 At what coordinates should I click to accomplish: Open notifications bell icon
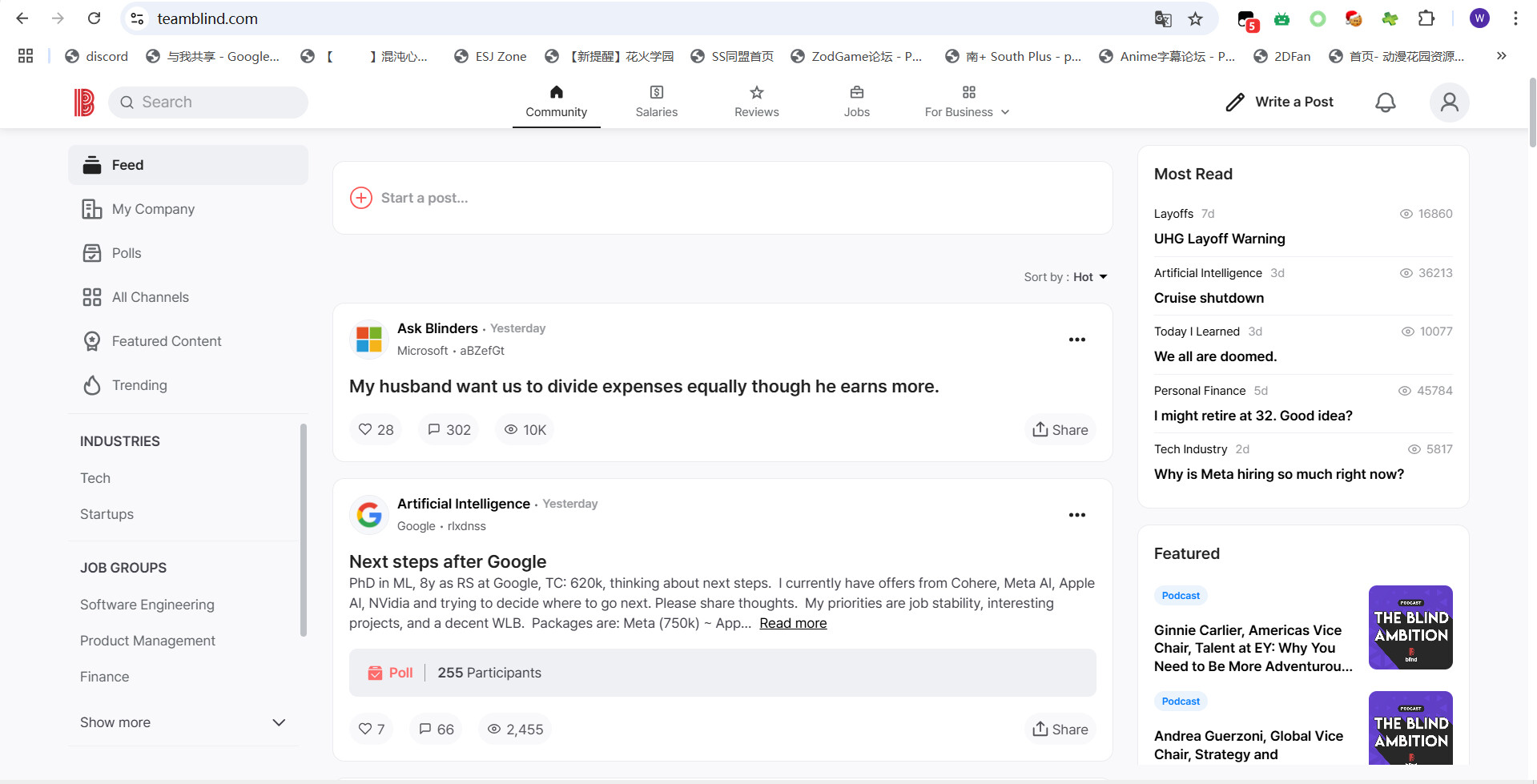1385,103
